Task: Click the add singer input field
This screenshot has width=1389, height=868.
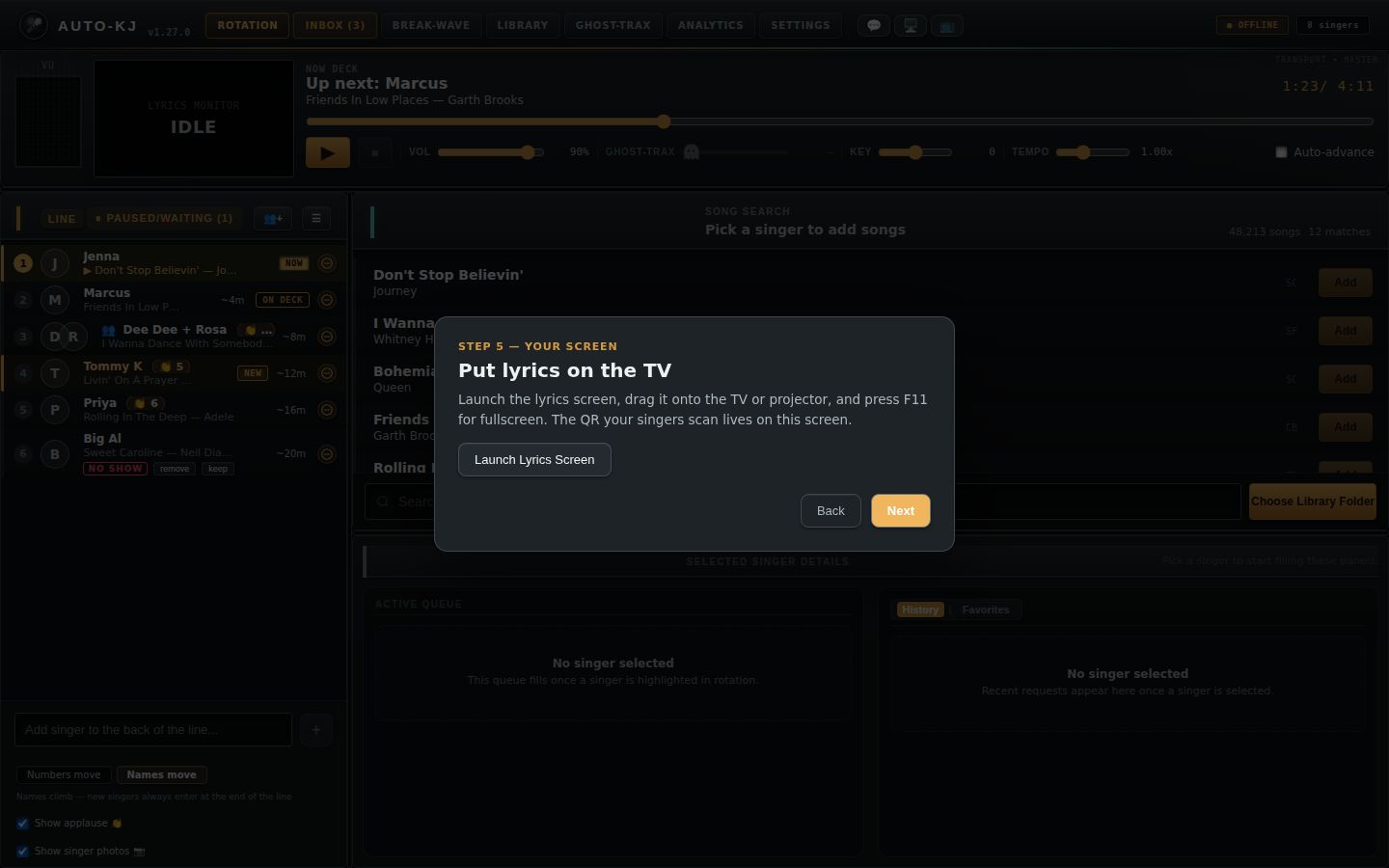Action: 153,730
